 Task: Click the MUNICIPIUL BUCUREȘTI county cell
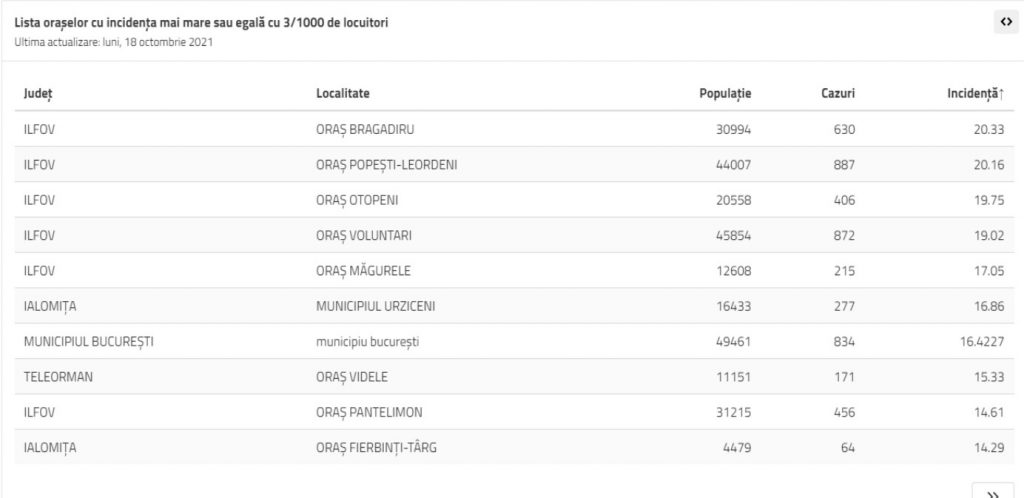88,342
